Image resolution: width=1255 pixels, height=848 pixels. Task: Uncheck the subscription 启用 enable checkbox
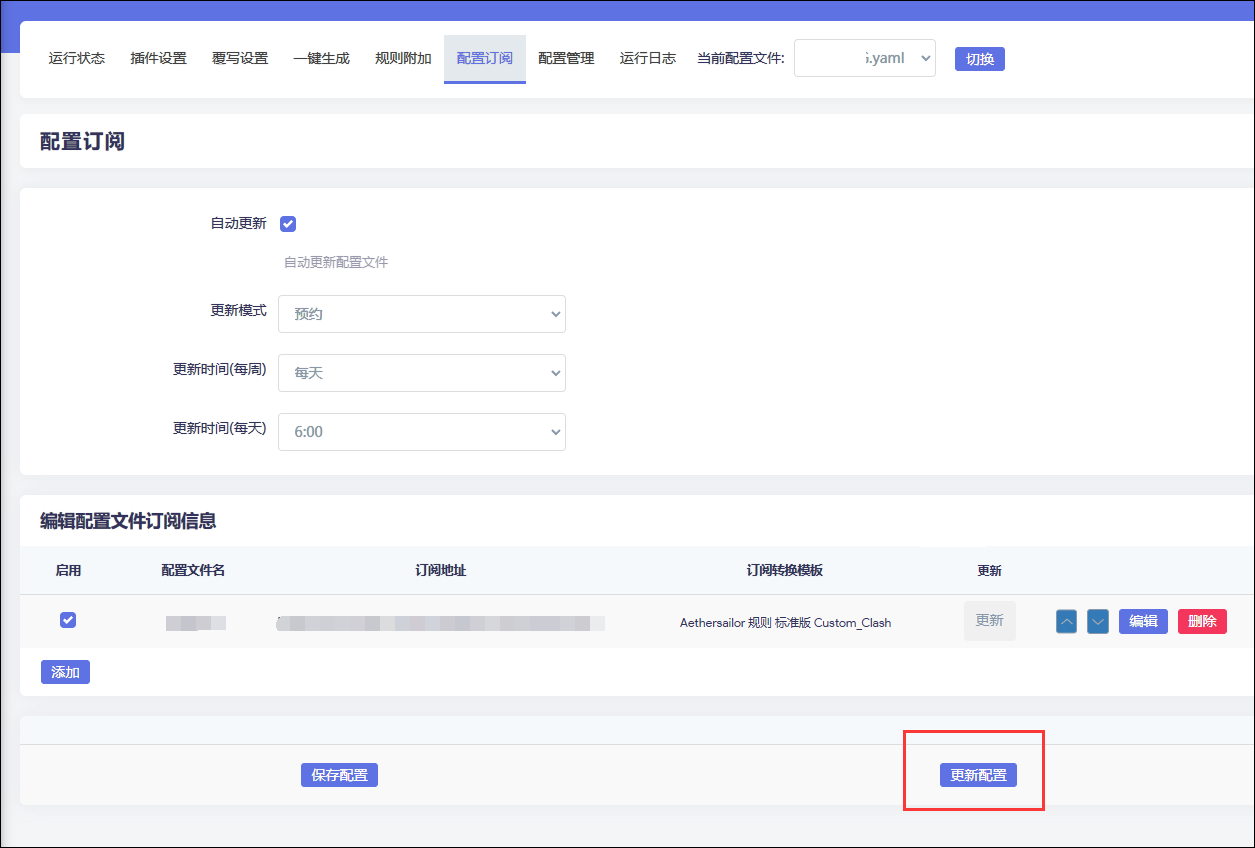[67, 620]
